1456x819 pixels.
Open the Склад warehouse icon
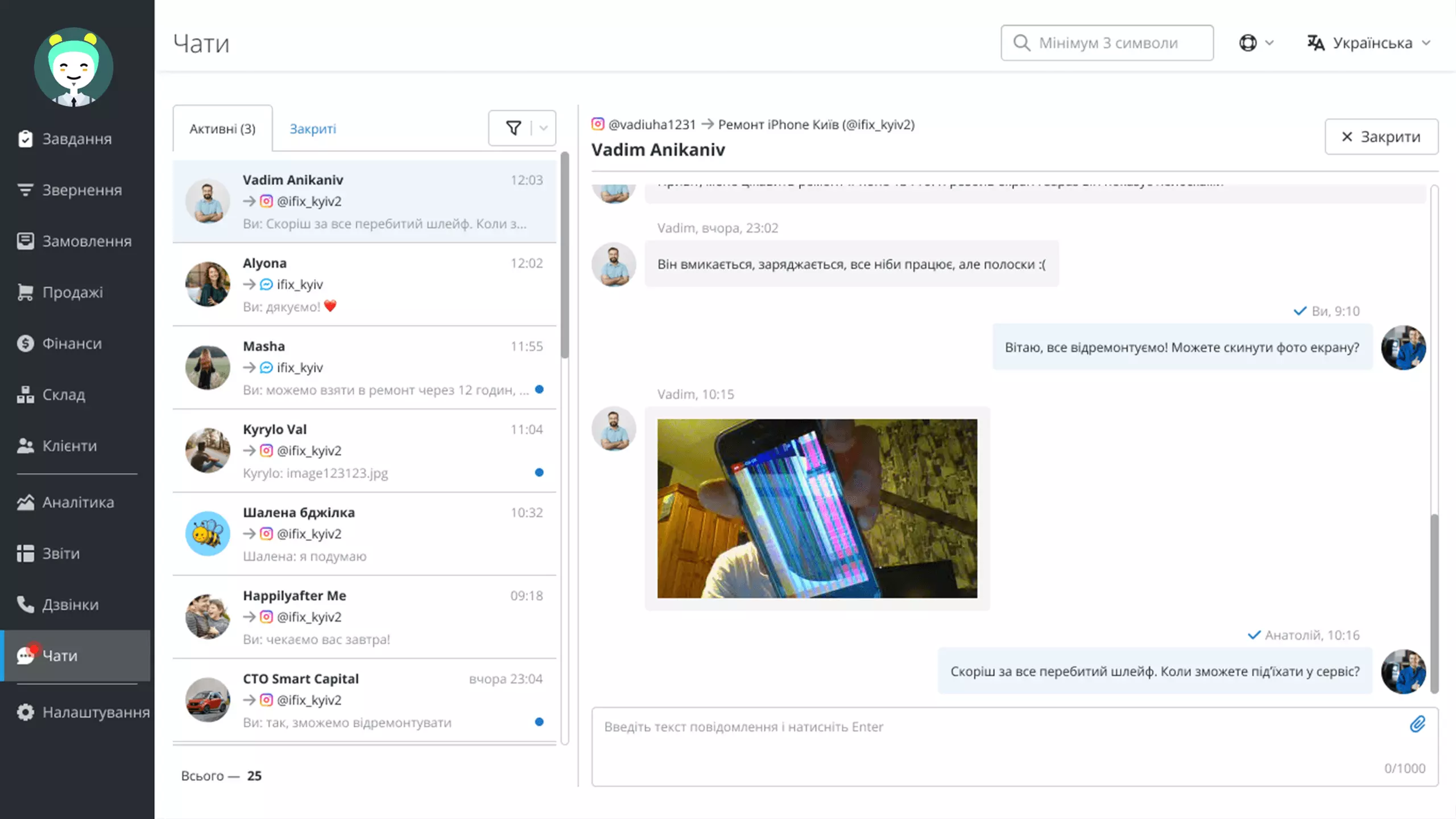pyautogui.click(x=25, y=395)
